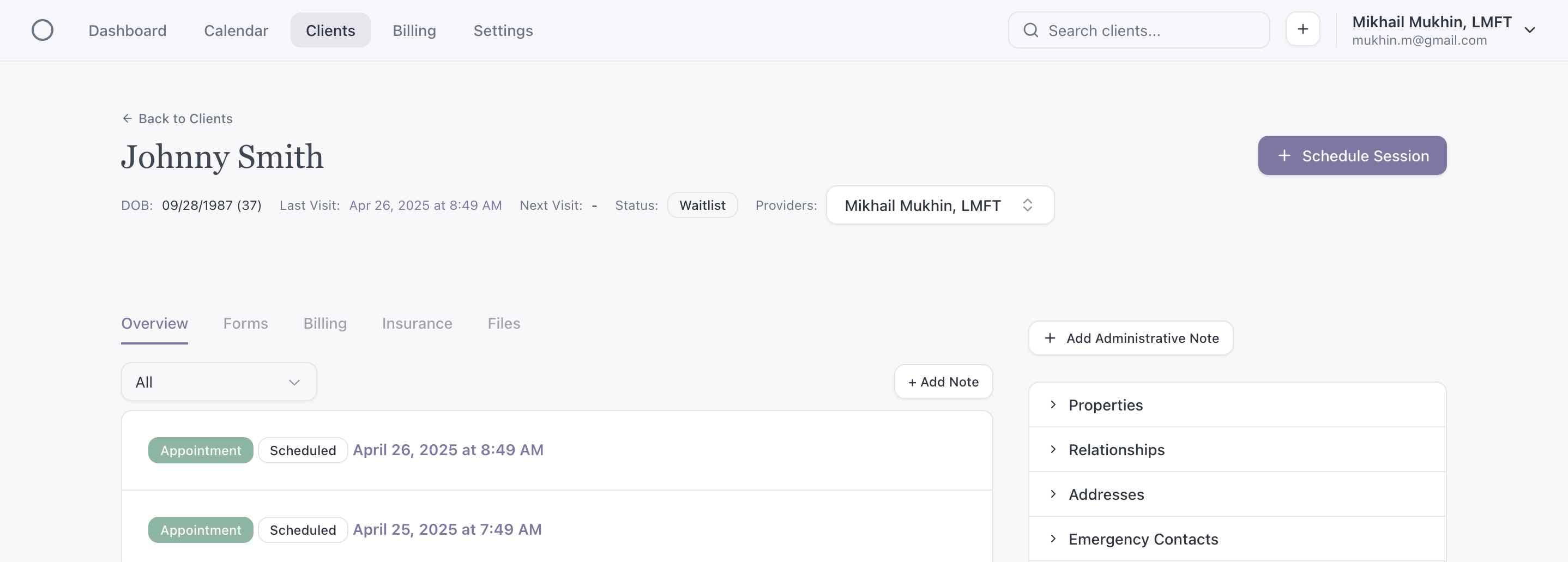Switch to the client Billing tab
The height and width of the screenshot is (562, 1568).
pyautogui.click(x=325, y=323)
